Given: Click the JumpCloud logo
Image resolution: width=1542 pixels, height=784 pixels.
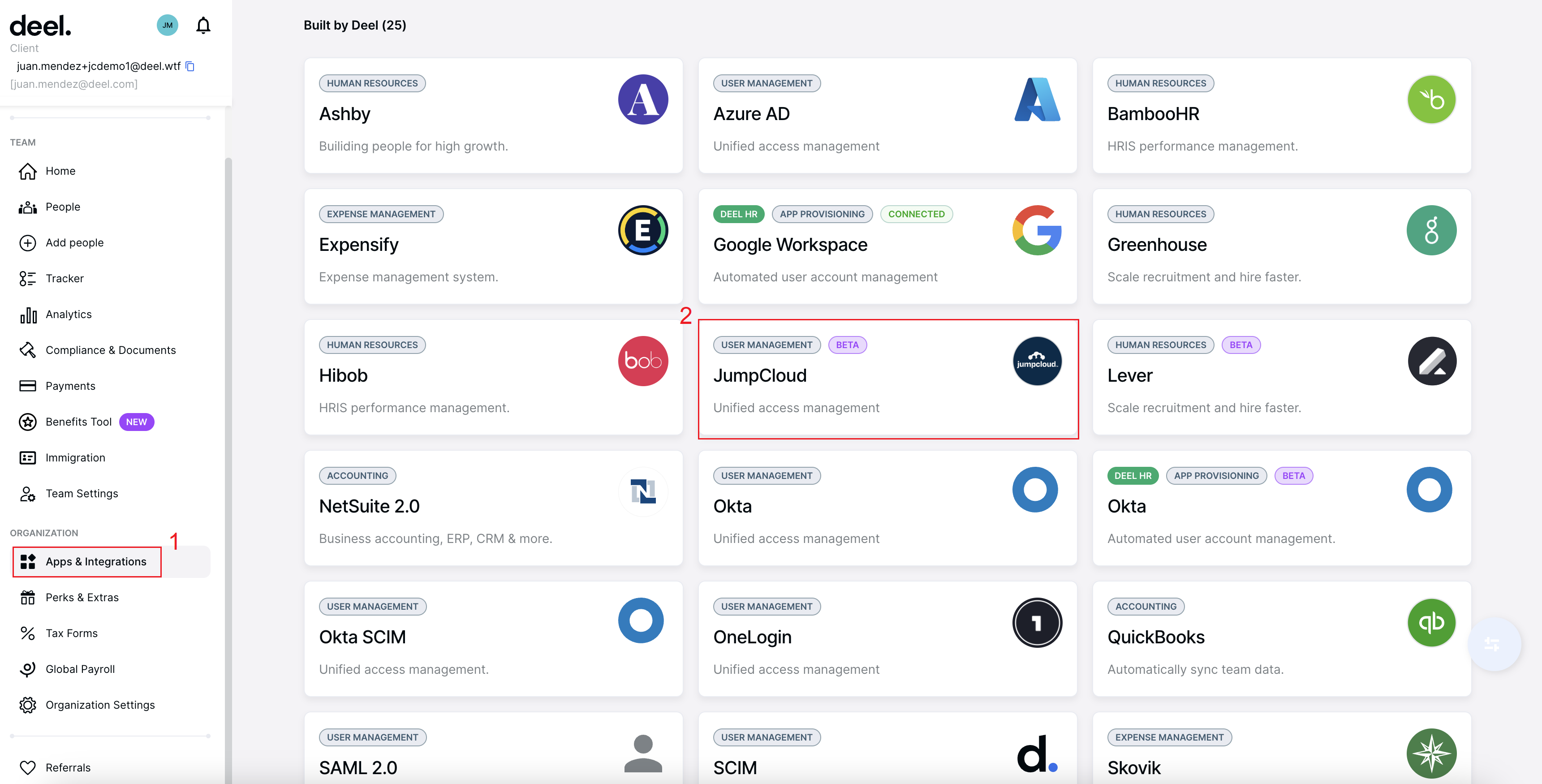Looking at the screenshot, I should 1038,361.
